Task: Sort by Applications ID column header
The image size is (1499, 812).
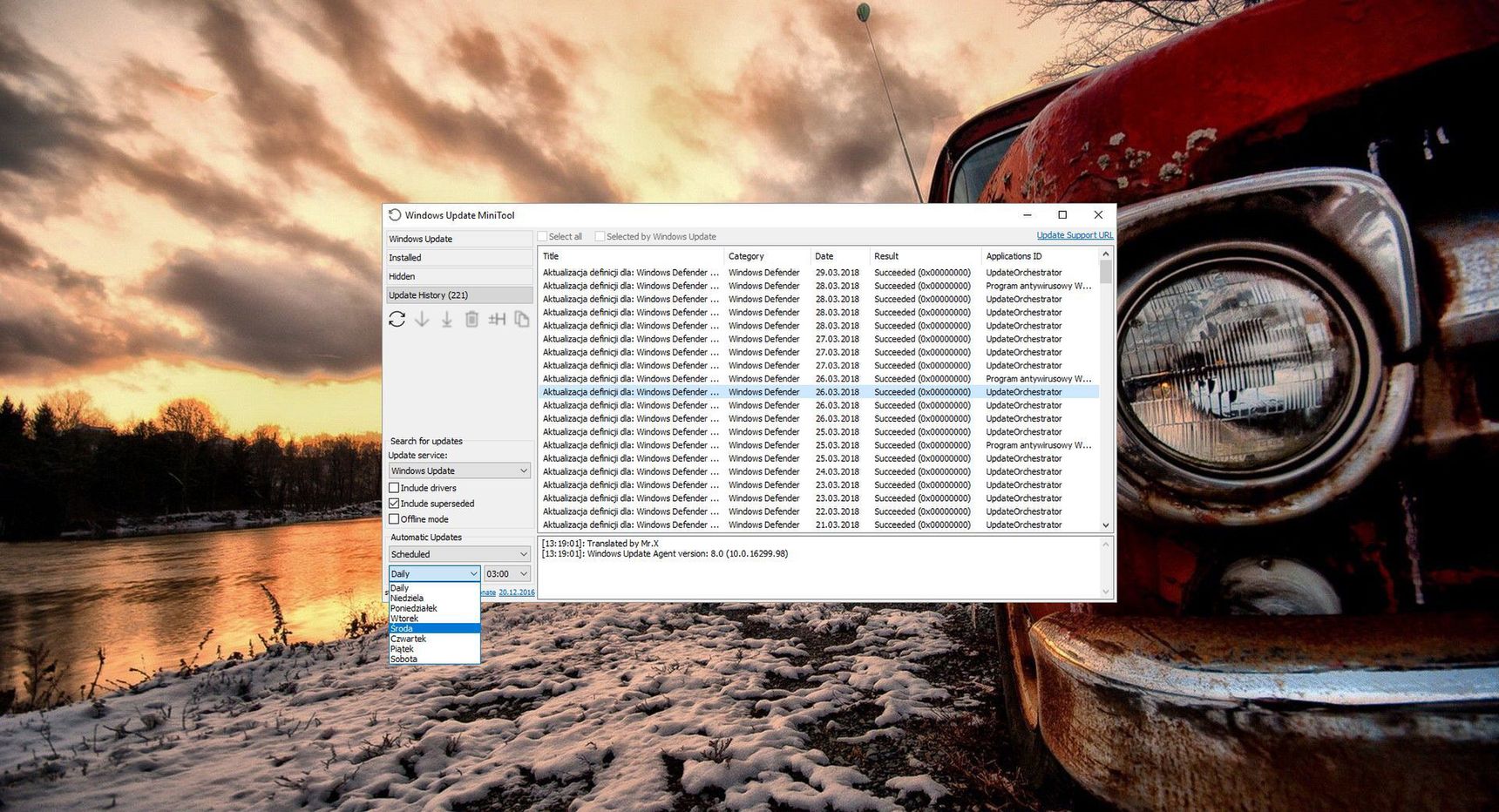Action: tap(1040, 256)
